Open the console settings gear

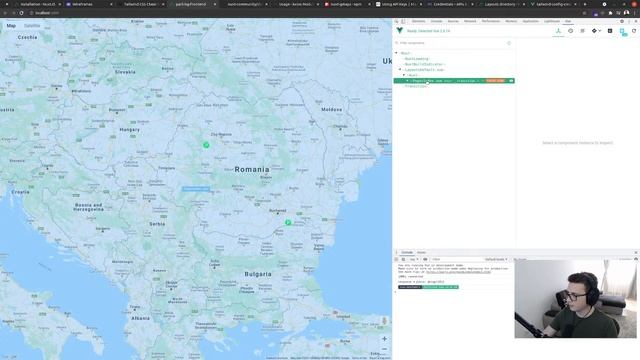[636, 259]
